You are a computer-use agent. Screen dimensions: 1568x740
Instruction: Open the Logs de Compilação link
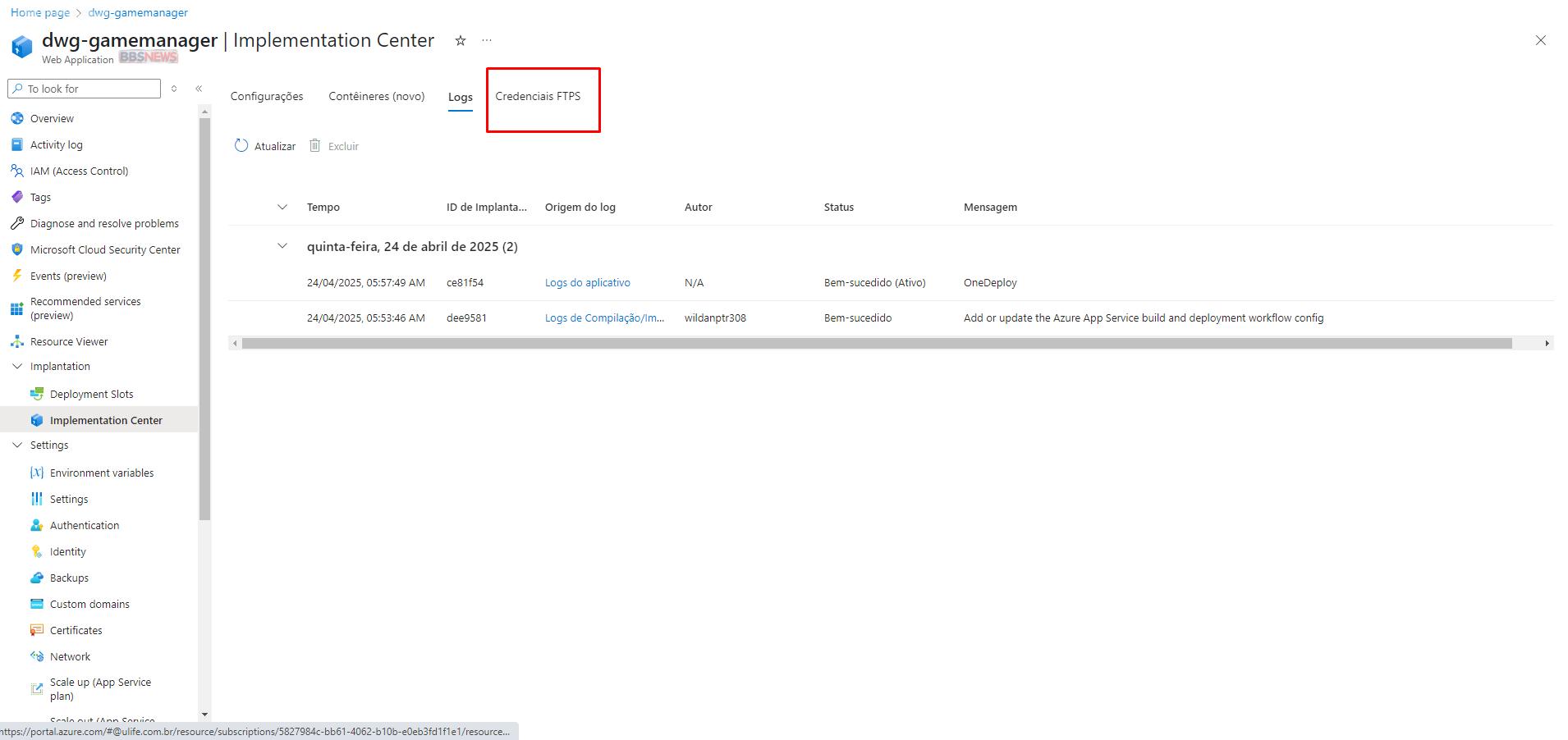tap(604, 318)
